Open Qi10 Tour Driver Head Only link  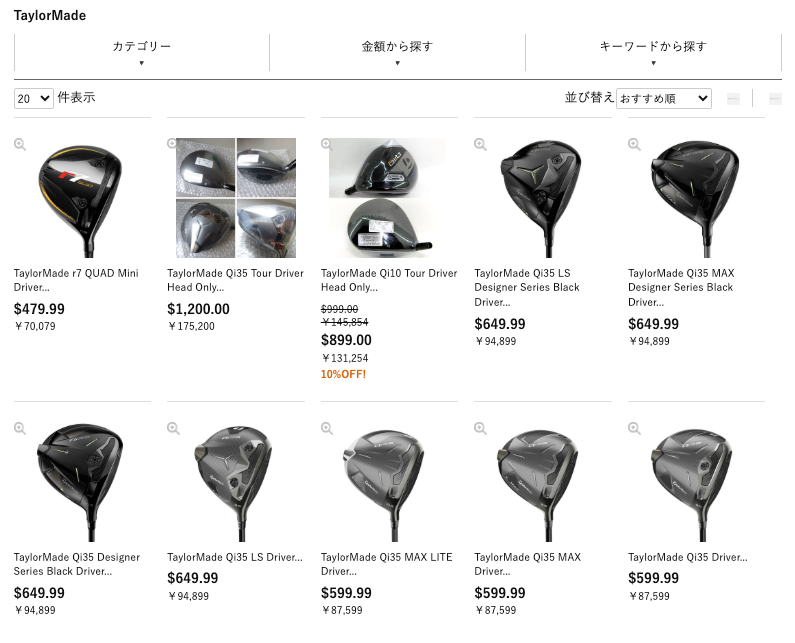point(389,280)
